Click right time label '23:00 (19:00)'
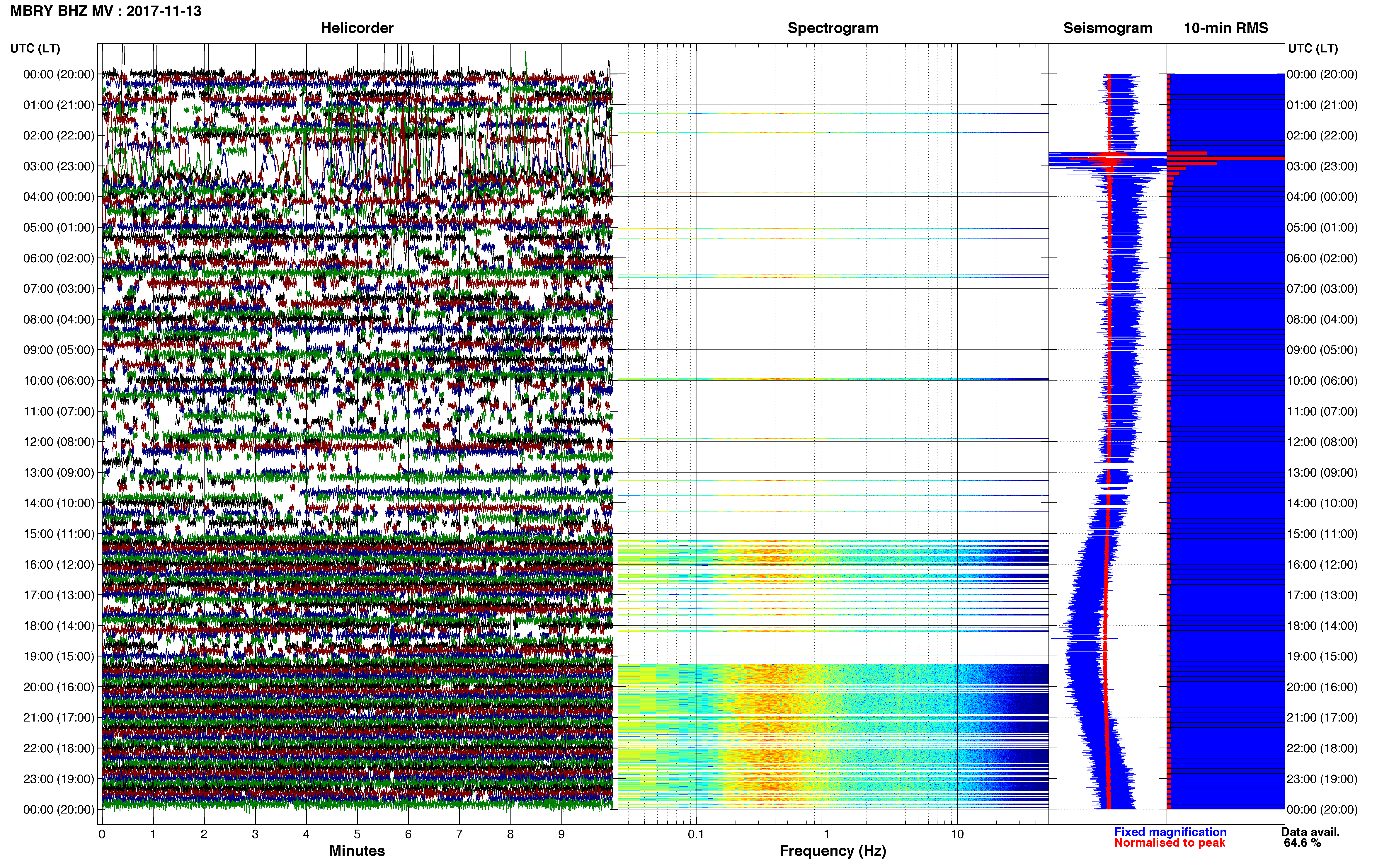 pyautogui.click(x=1322, y=779)
